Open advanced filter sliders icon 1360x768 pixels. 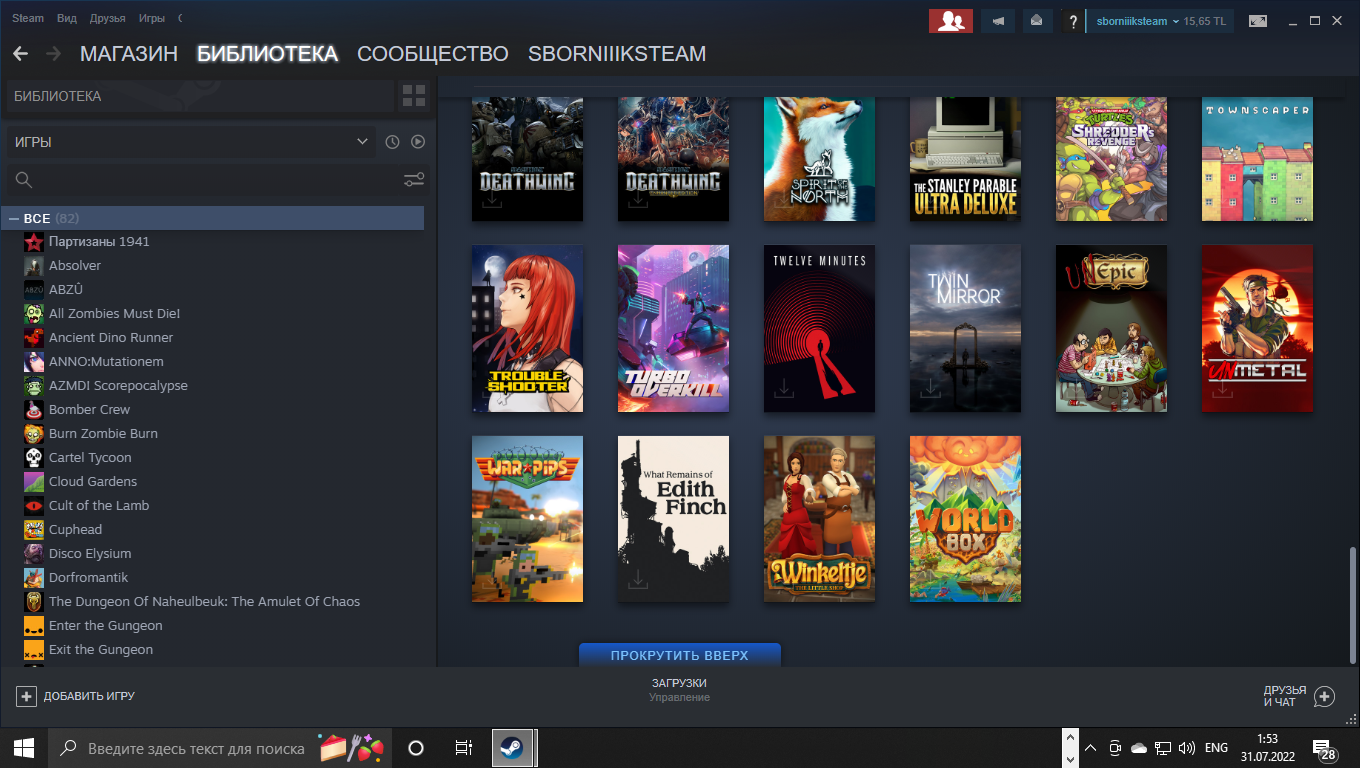point(414,180)
